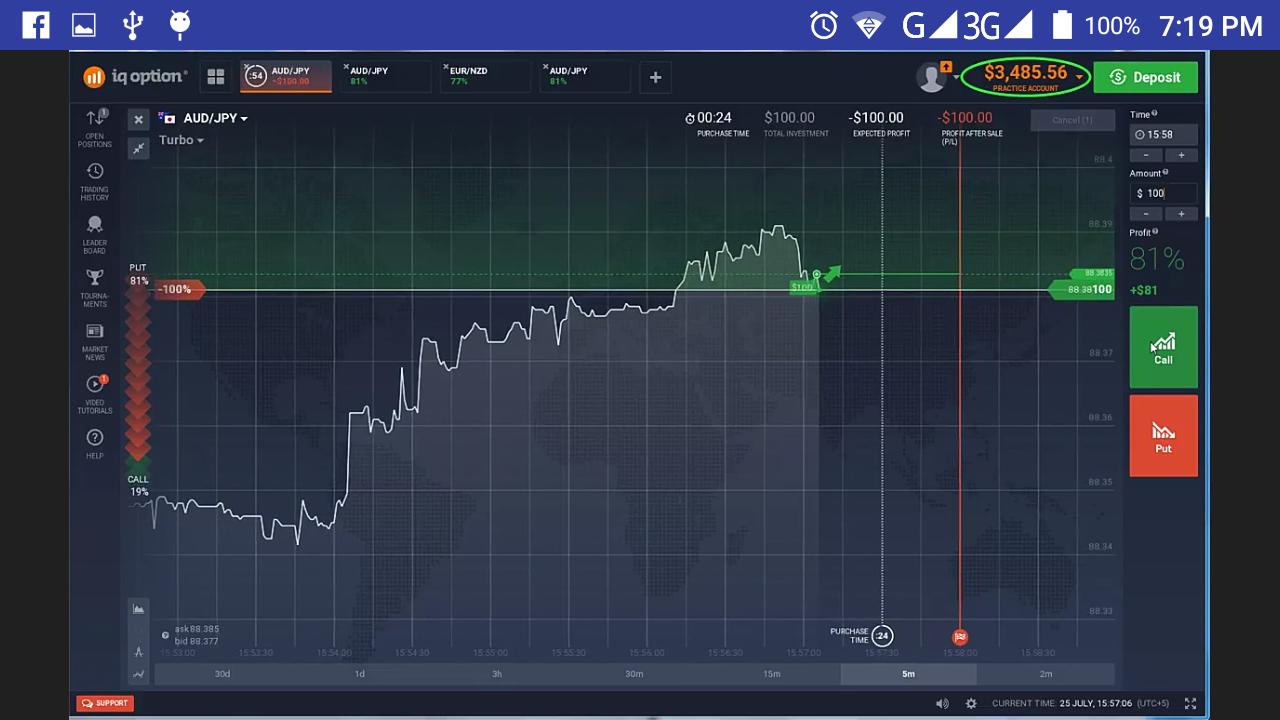Open the Market News panel
1280x720 pixels.
pos(95,341)
